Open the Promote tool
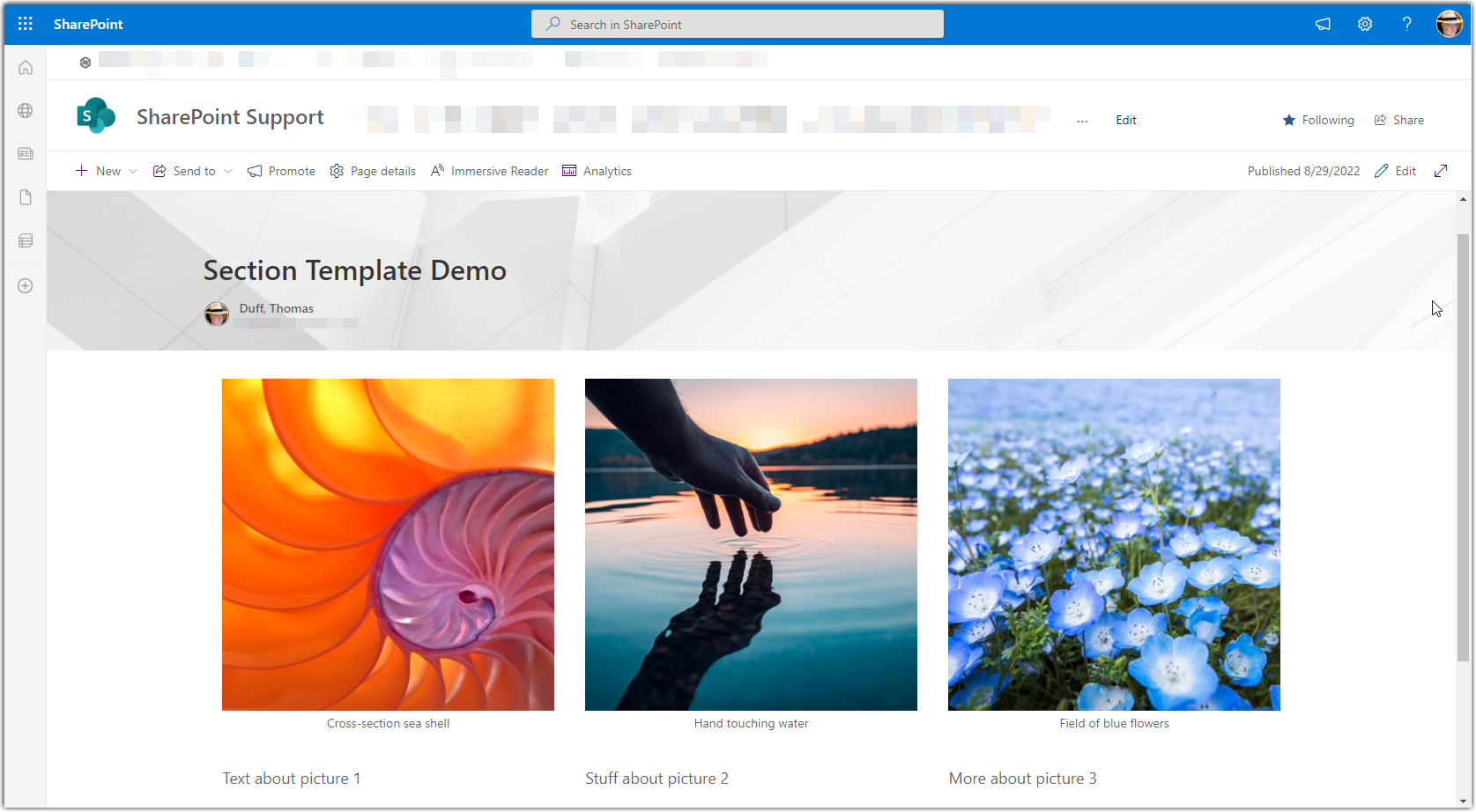This screenshot has width=1476, height=812. pyautogui.click(x=280, y=170)
